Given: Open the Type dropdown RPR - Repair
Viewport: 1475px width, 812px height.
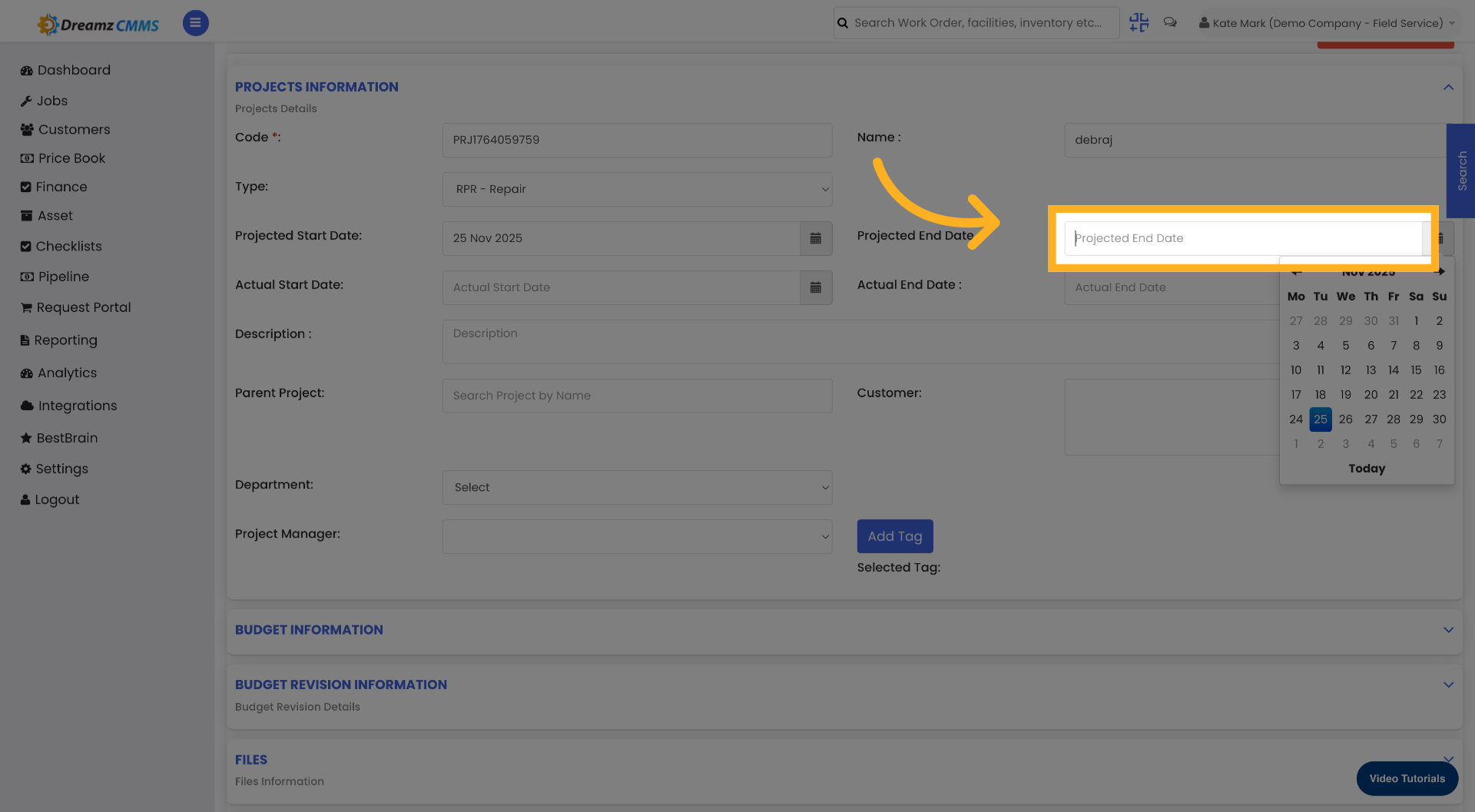Looking at the screenshot, I should click(637, 189).
